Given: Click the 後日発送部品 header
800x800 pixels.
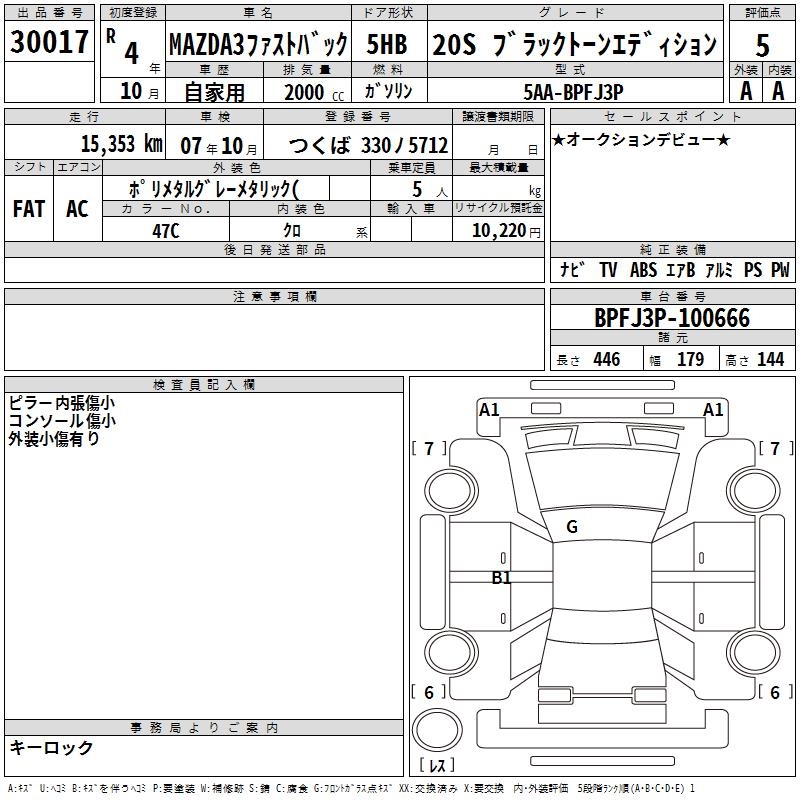Looking at the screenshot, I should point(274,249).
